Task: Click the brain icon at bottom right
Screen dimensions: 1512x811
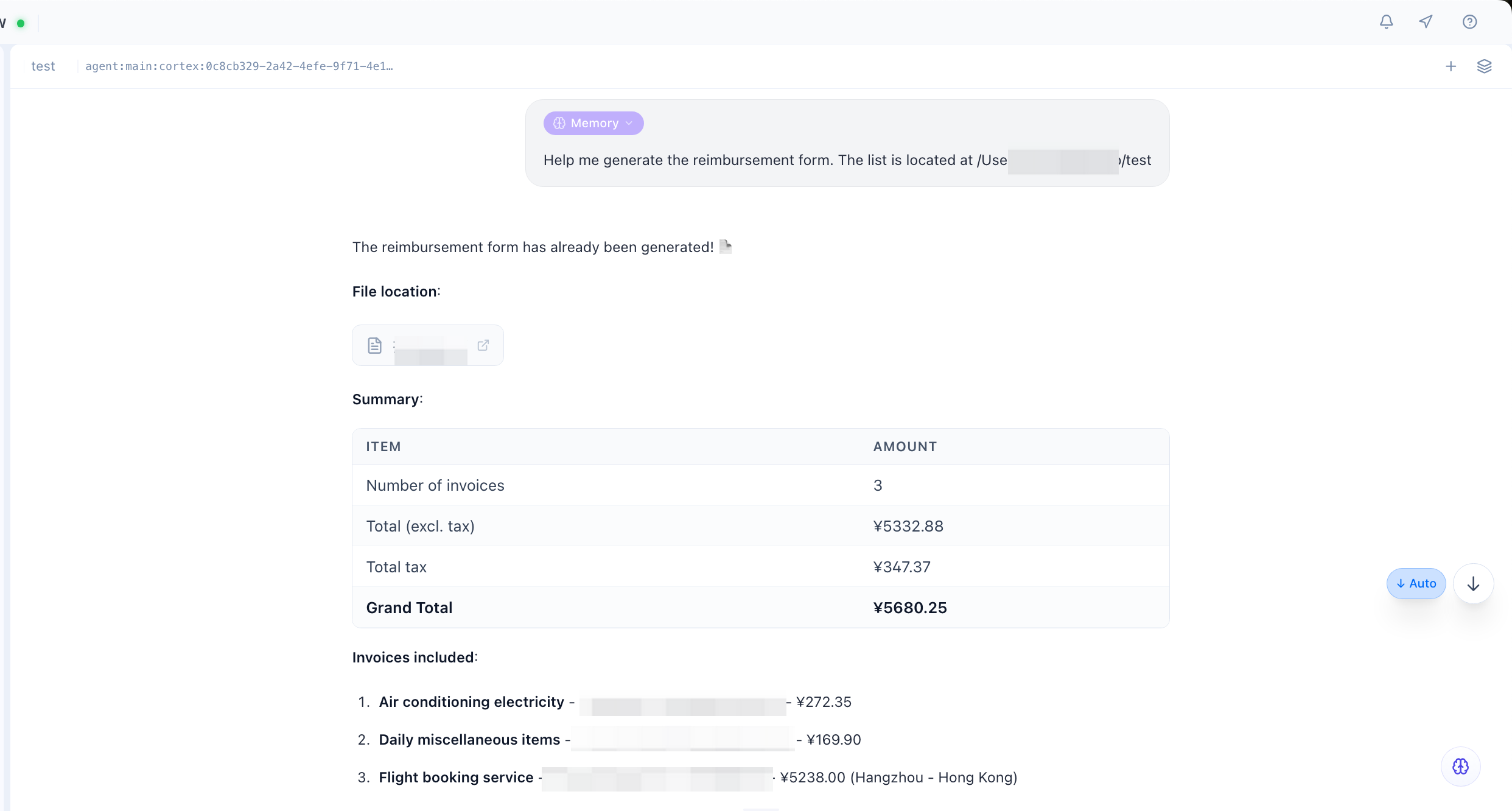Action: click(x=1460, y=766)
